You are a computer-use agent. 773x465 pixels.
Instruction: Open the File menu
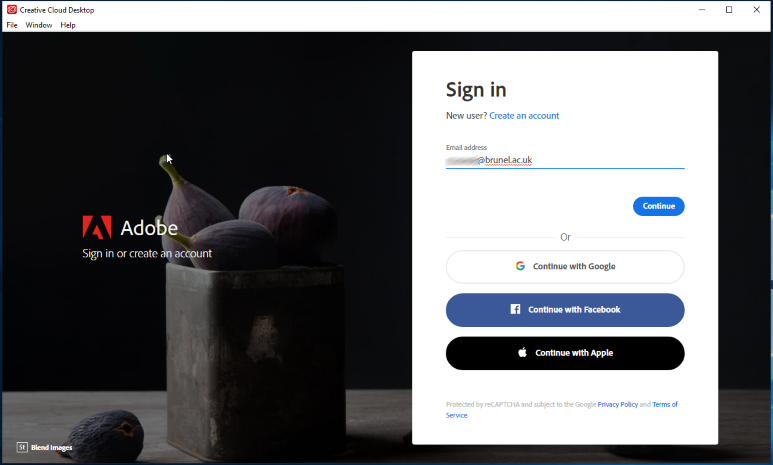(12, 25)
